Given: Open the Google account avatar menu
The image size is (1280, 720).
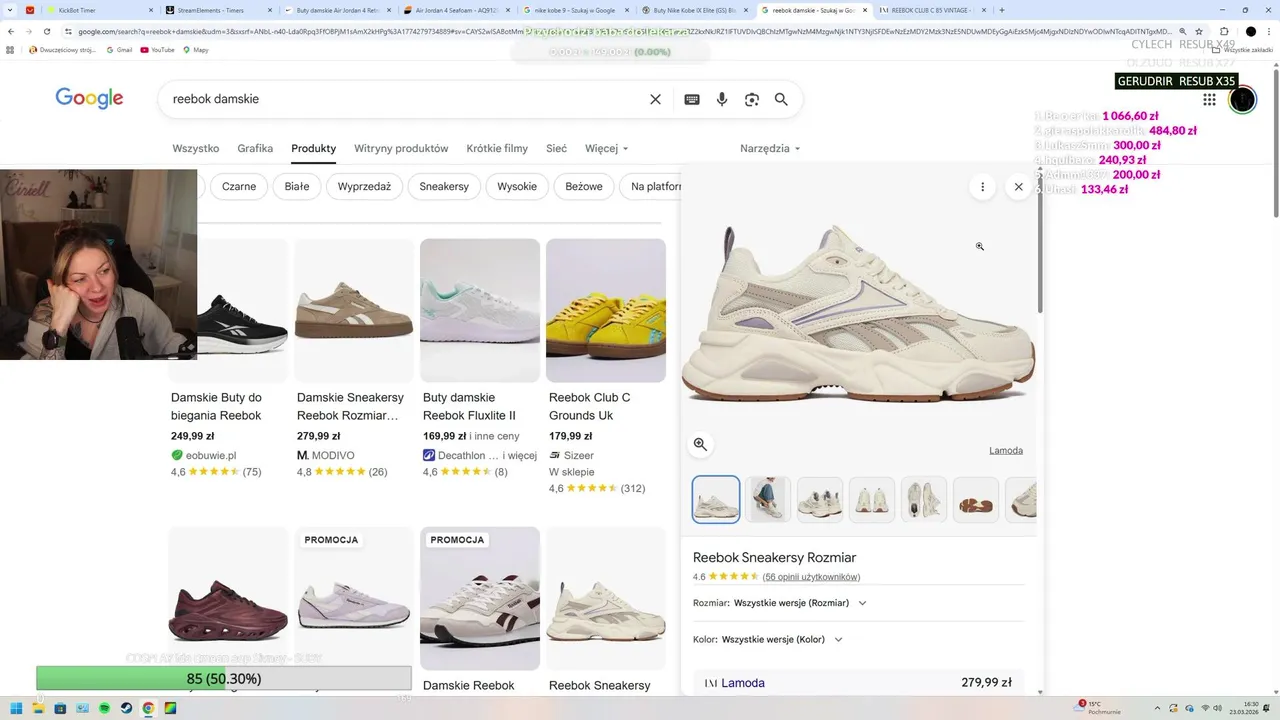Looking at the screenshot, I should click(1242, 99).
